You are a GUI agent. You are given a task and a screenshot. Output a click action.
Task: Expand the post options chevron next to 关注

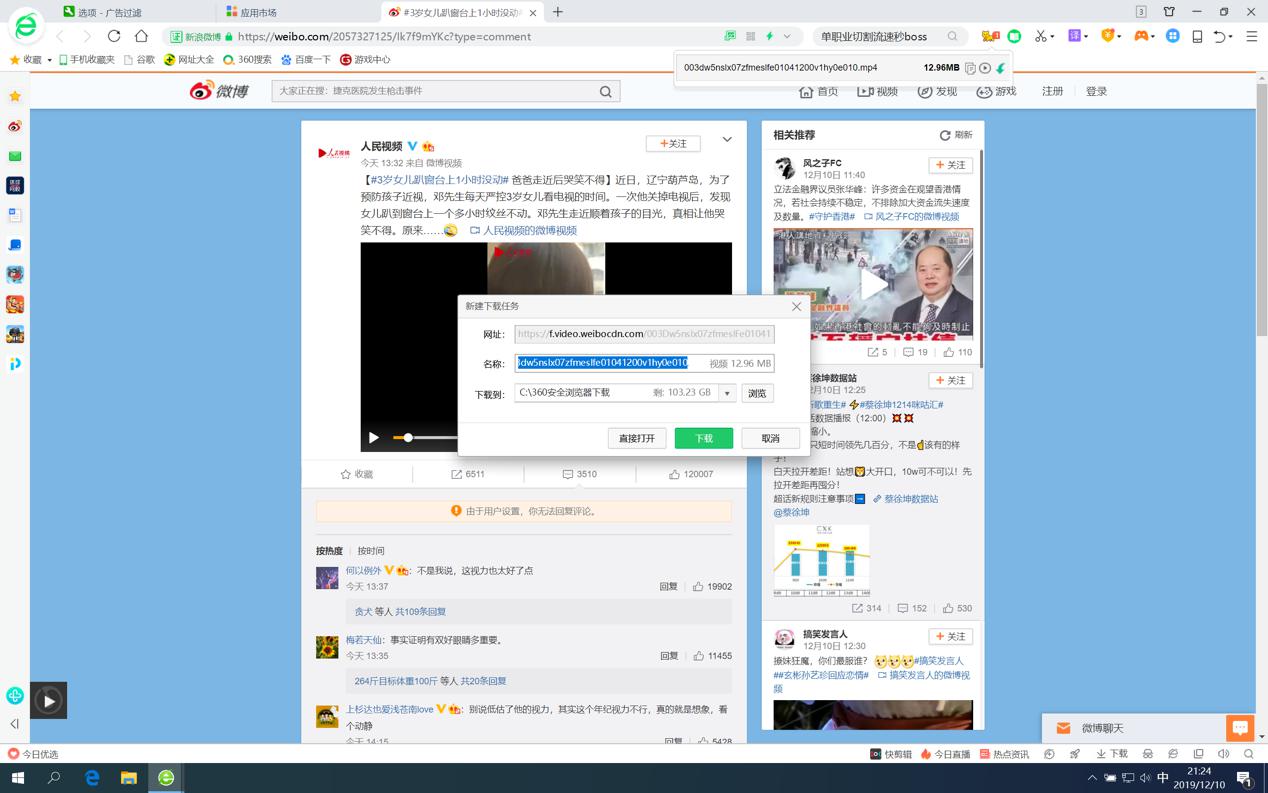click(x=727, y=140)
